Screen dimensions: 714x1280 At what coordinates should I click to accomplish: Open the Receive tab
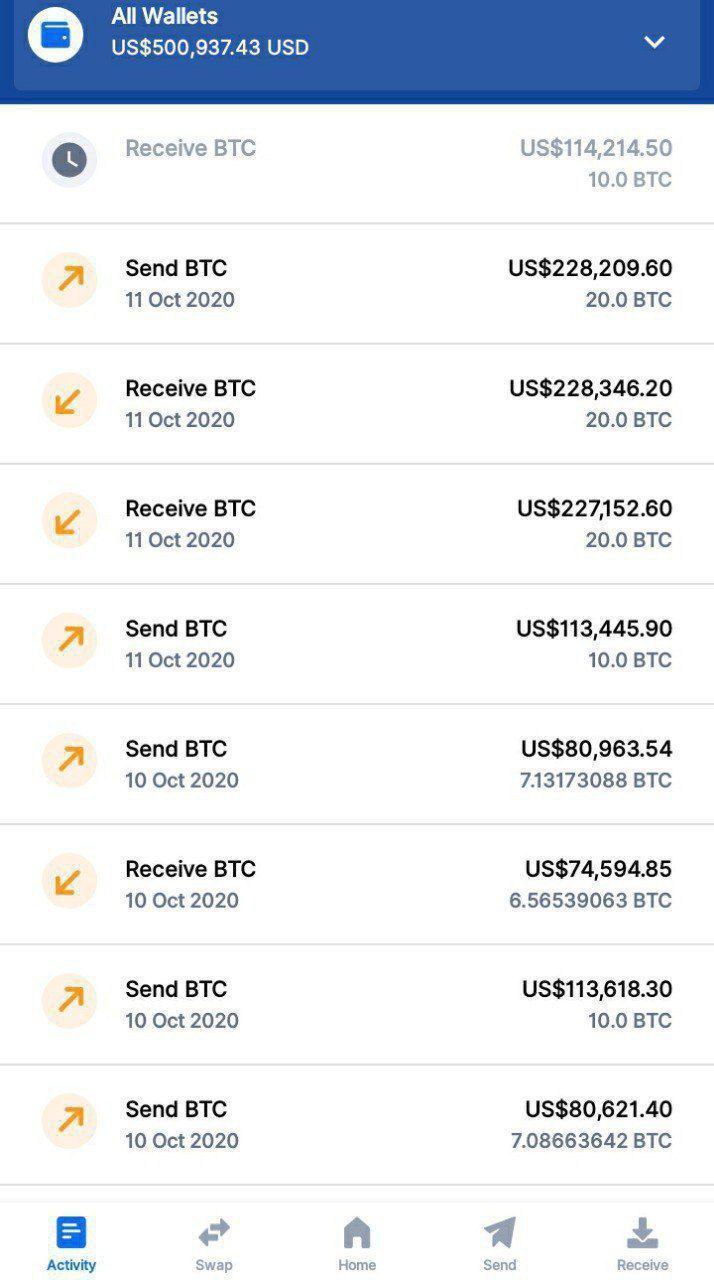pos(642,1243)
